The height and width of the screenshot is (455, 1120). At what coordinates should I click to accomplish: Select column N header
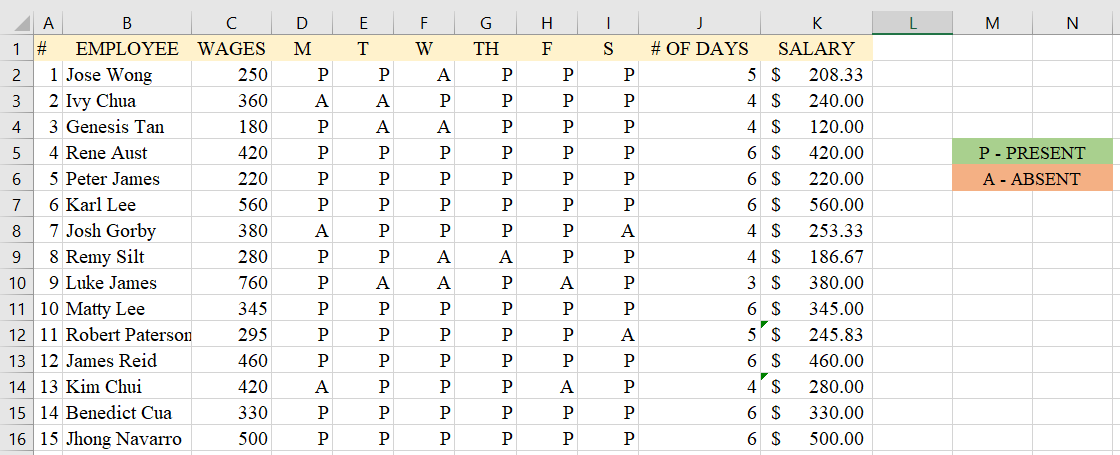pyautogui.click(x=1072, y=23)
